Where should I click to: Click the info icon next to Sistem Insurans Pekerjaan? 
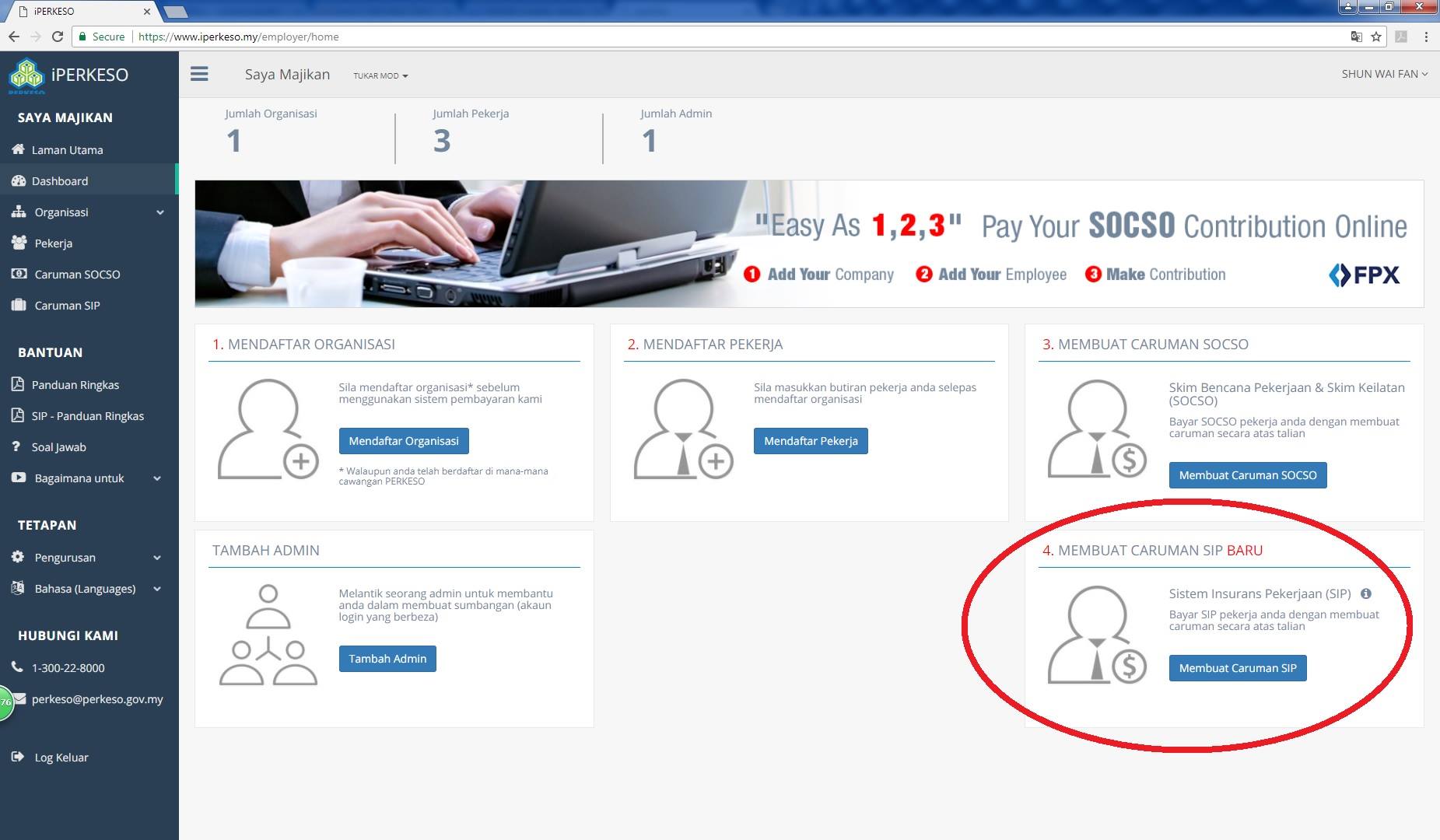point(1366,593)
